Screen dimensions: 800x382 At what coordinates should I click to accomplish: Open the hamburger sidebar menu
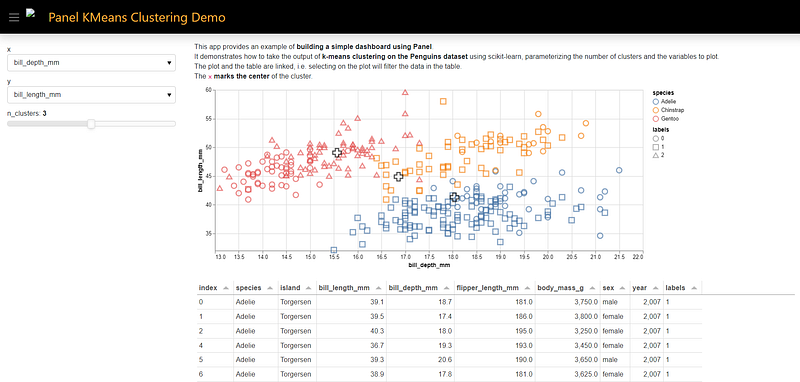click(14, 17)
